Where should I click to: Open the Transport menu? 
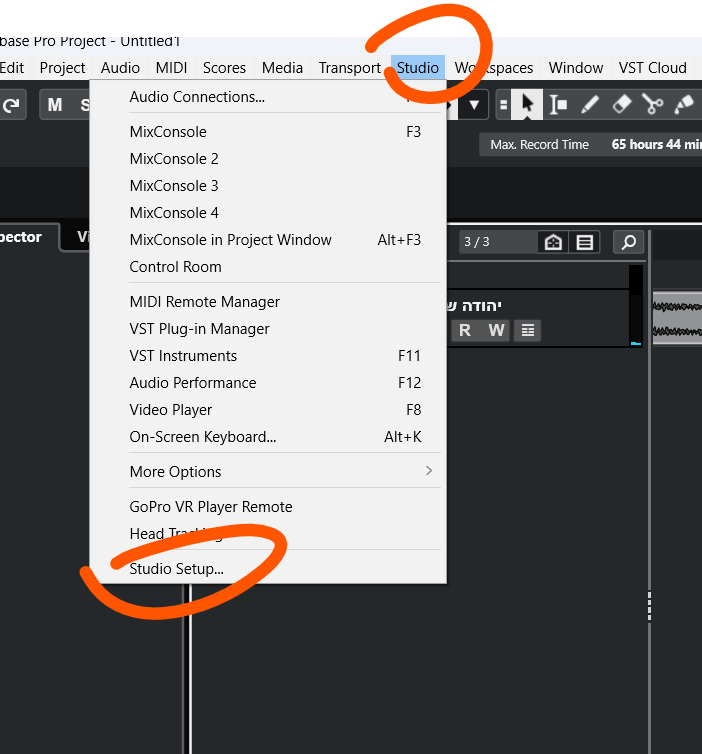pos(350,68)
